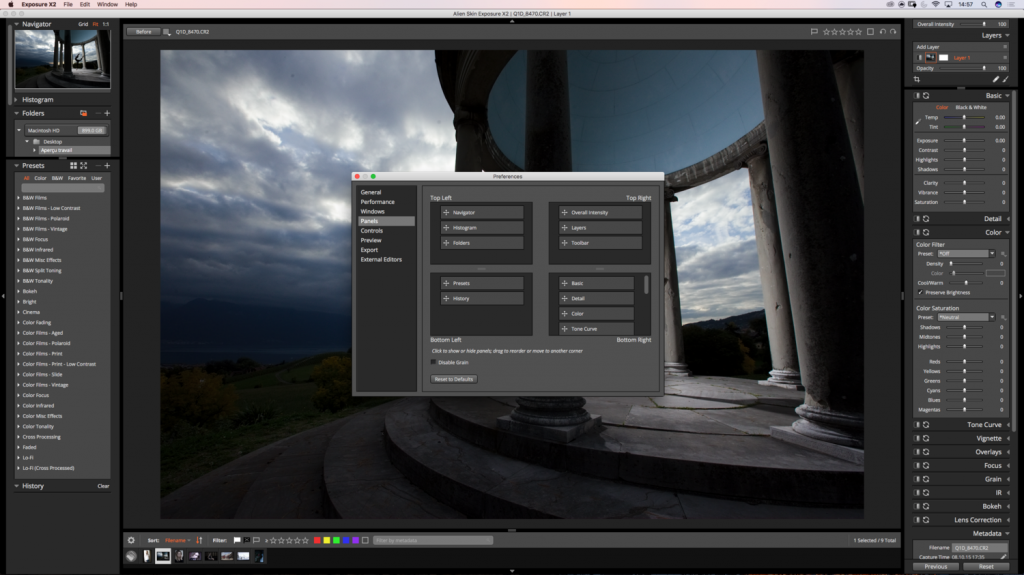The image size is (1024, 575).
Task: Open the filmstrip settings gear icon
Action: 131,540
